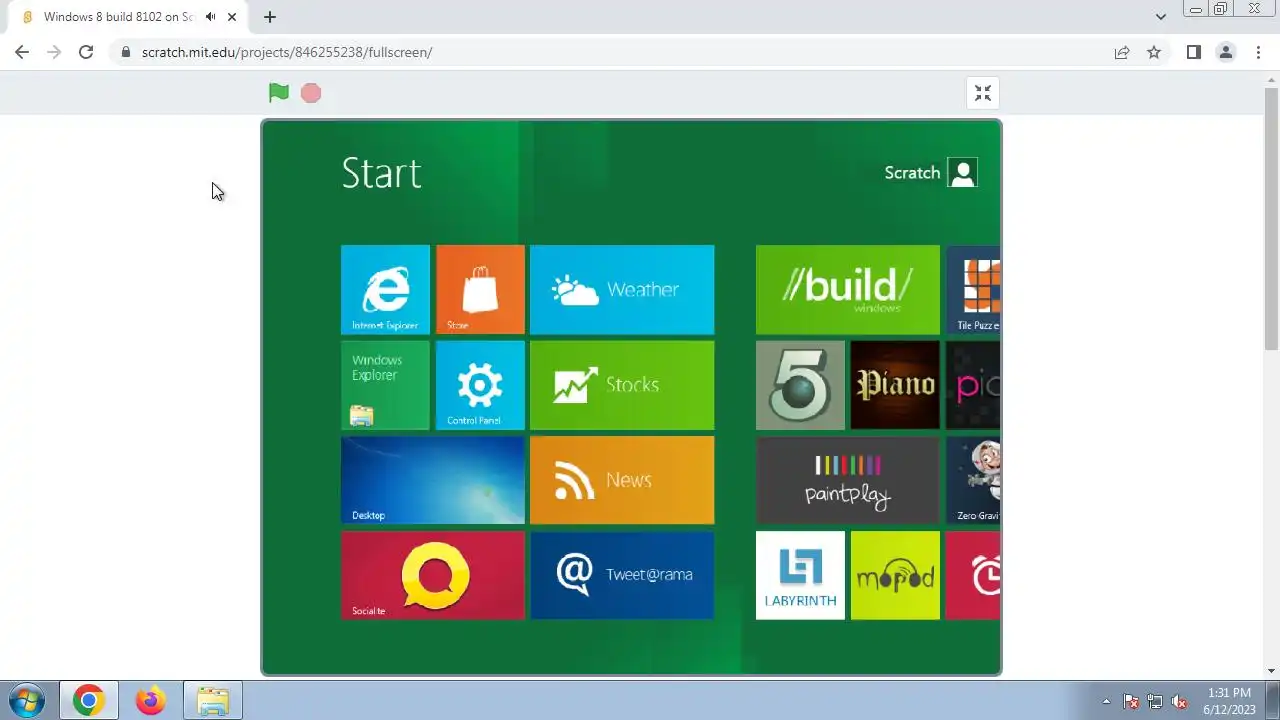Go back in browser history
This screenshot has height=720, width=1280.
22,52
